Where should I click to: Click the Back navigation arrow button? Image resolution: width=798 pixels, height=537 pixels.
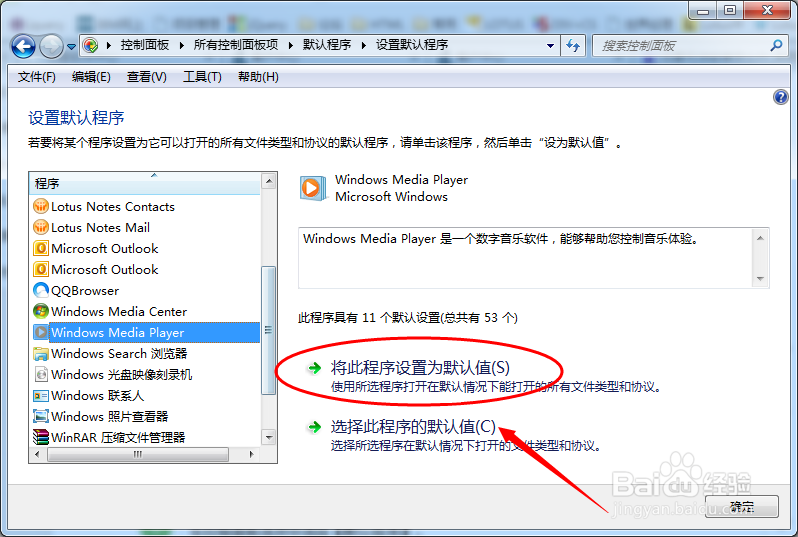point(23,46)
